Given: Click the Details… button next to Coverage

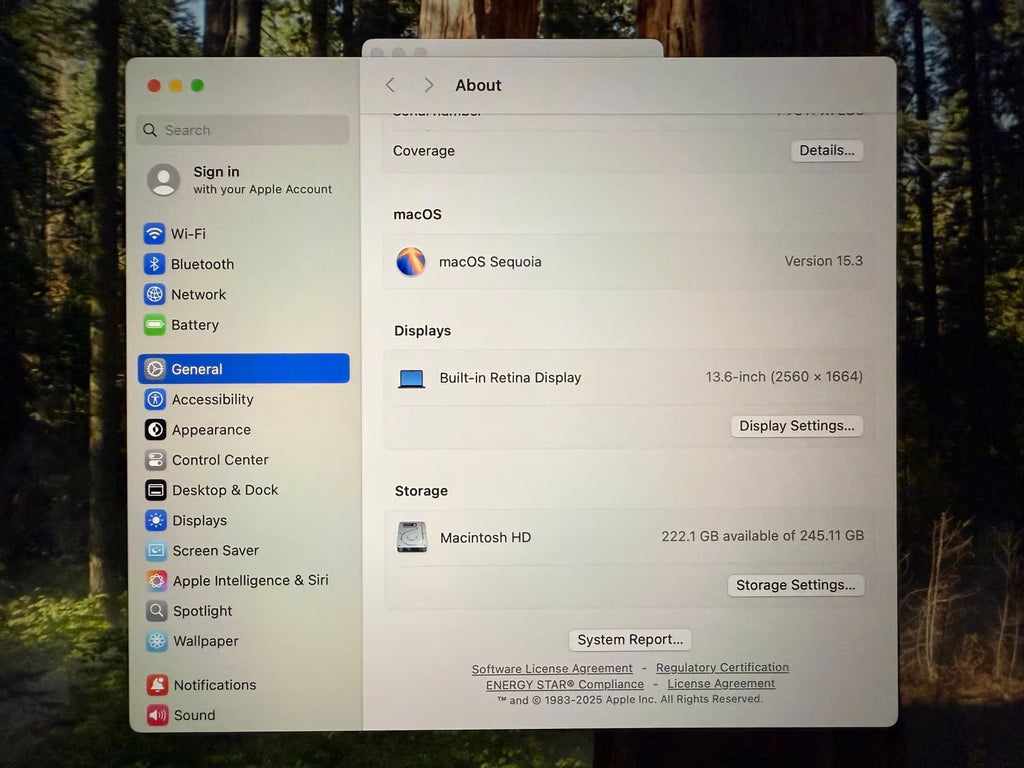Looking at the screenshot, I should [x=826, y=150].
